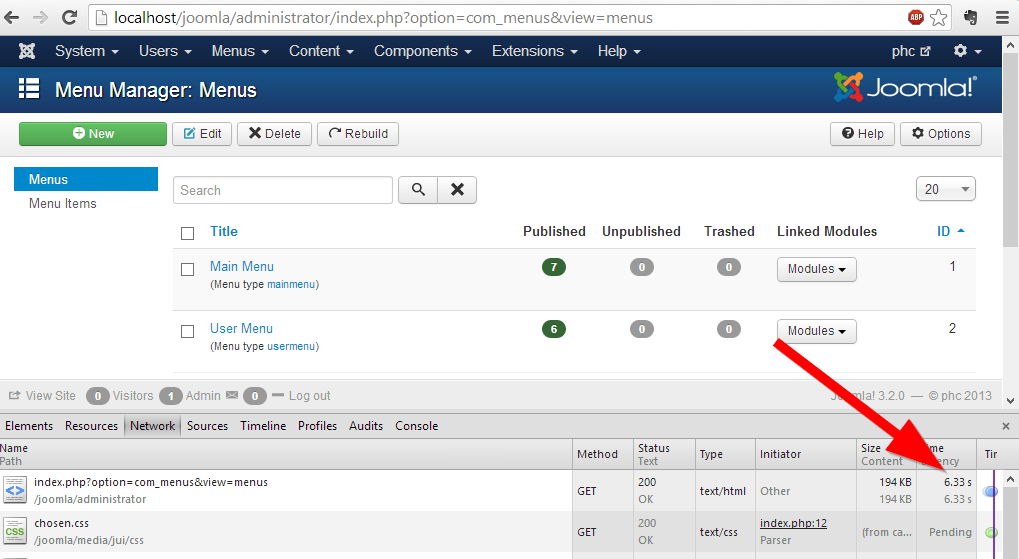The width and height of the screenshot is (1019, 559).
Task: Click the Joomla logo icon in the navbar
Action: click(x=27, y=51)
